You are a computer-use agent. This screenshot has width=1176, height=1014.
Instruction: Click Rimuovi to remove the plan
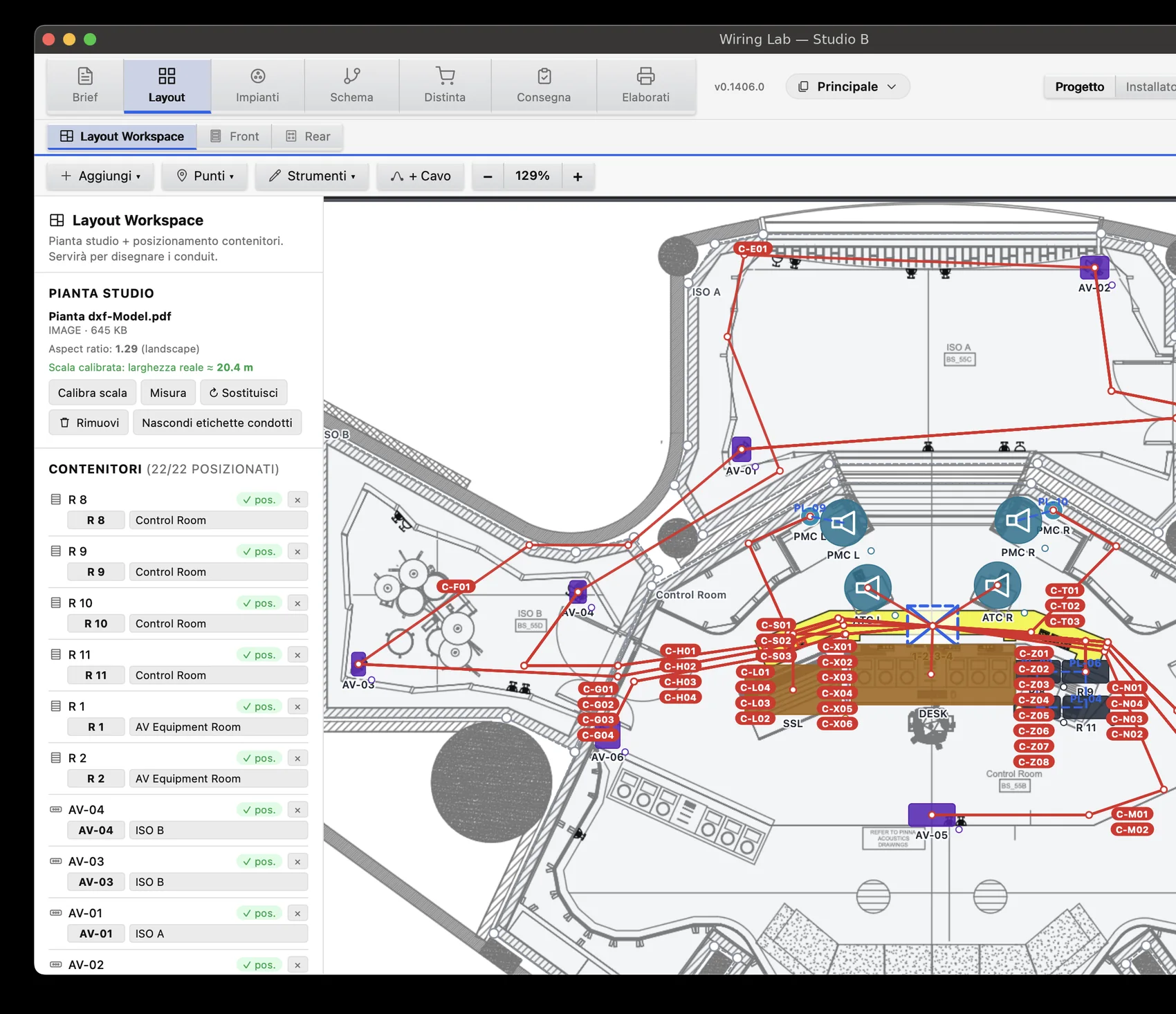pyautogui.click(x=89, y=423)
